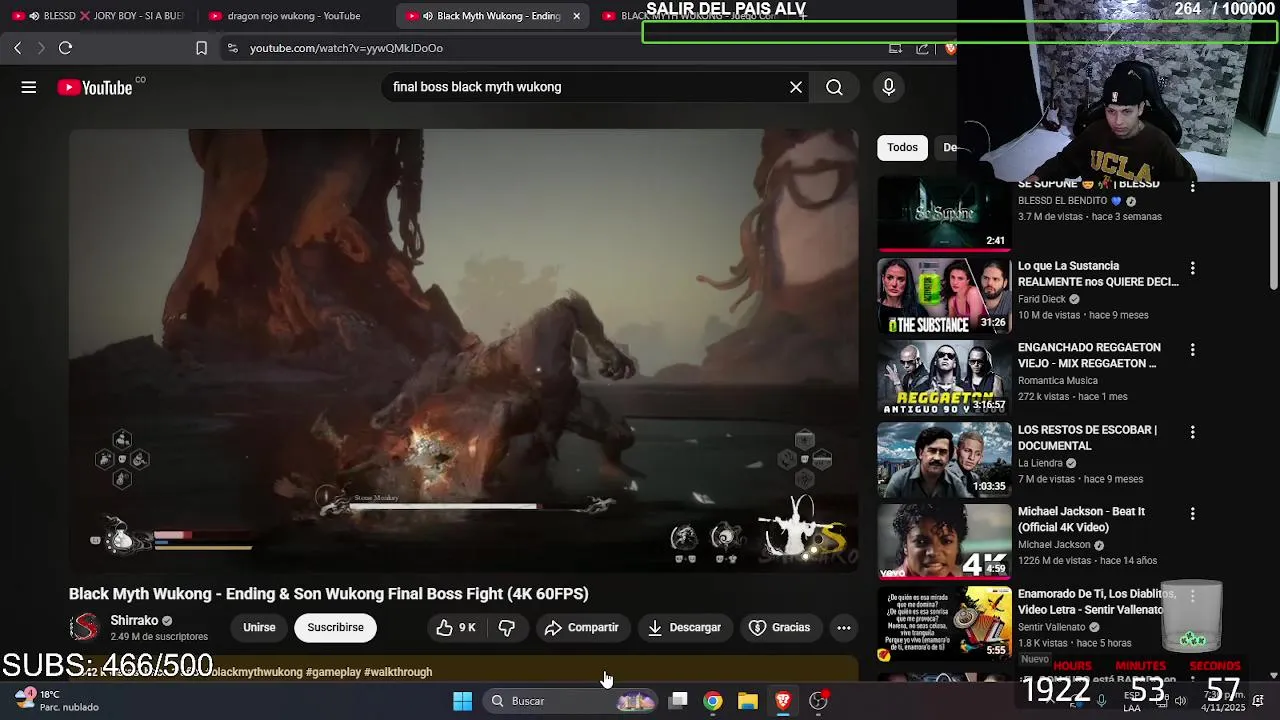
Task: Open Los Restos de Escobar thumbnail
Action: click(x=944, y=459)
